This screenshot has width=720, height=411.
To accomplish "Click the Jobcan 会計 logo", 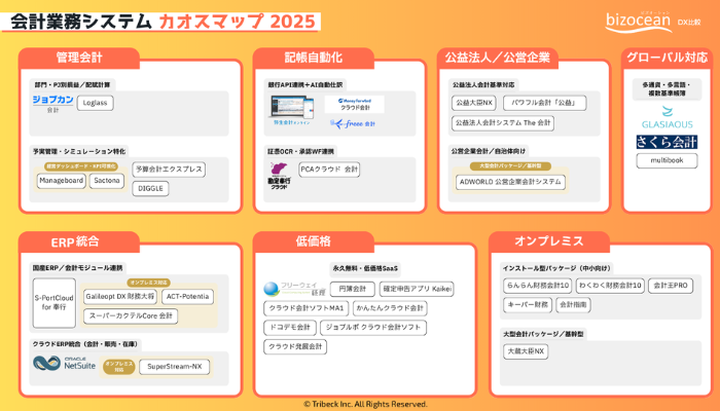I will pos(53,103).
